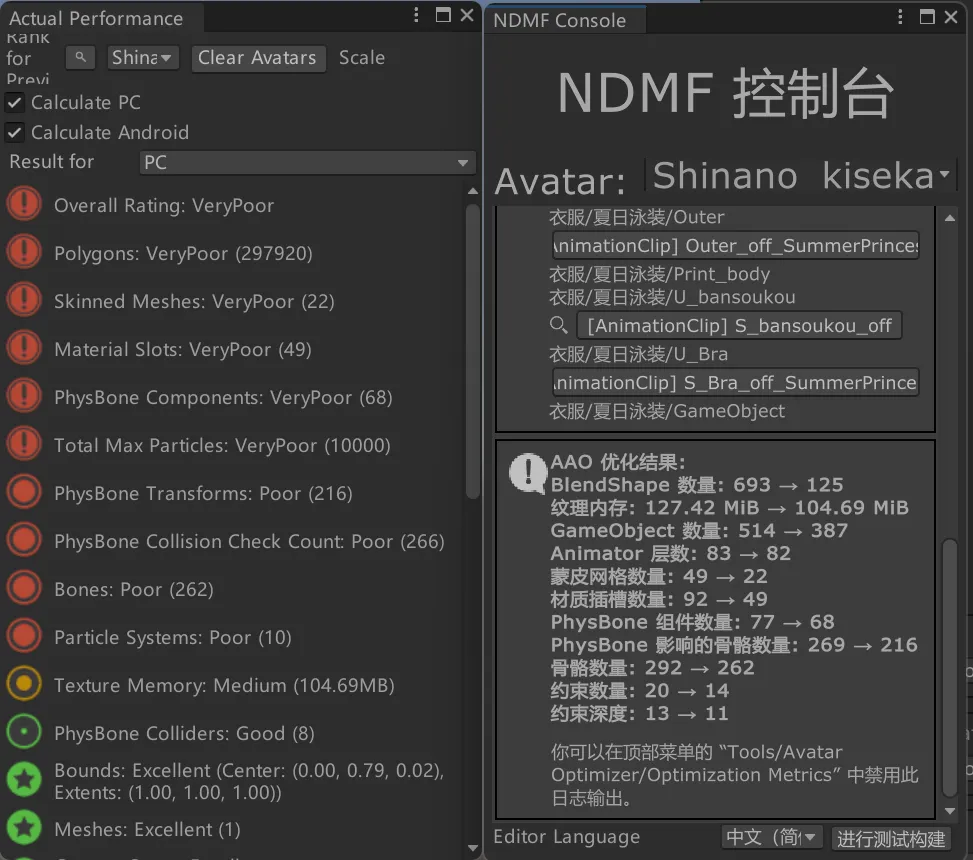973x860 pixels.
Task: Open the Result for PC platform dropdown
Action: click(307, 163)
